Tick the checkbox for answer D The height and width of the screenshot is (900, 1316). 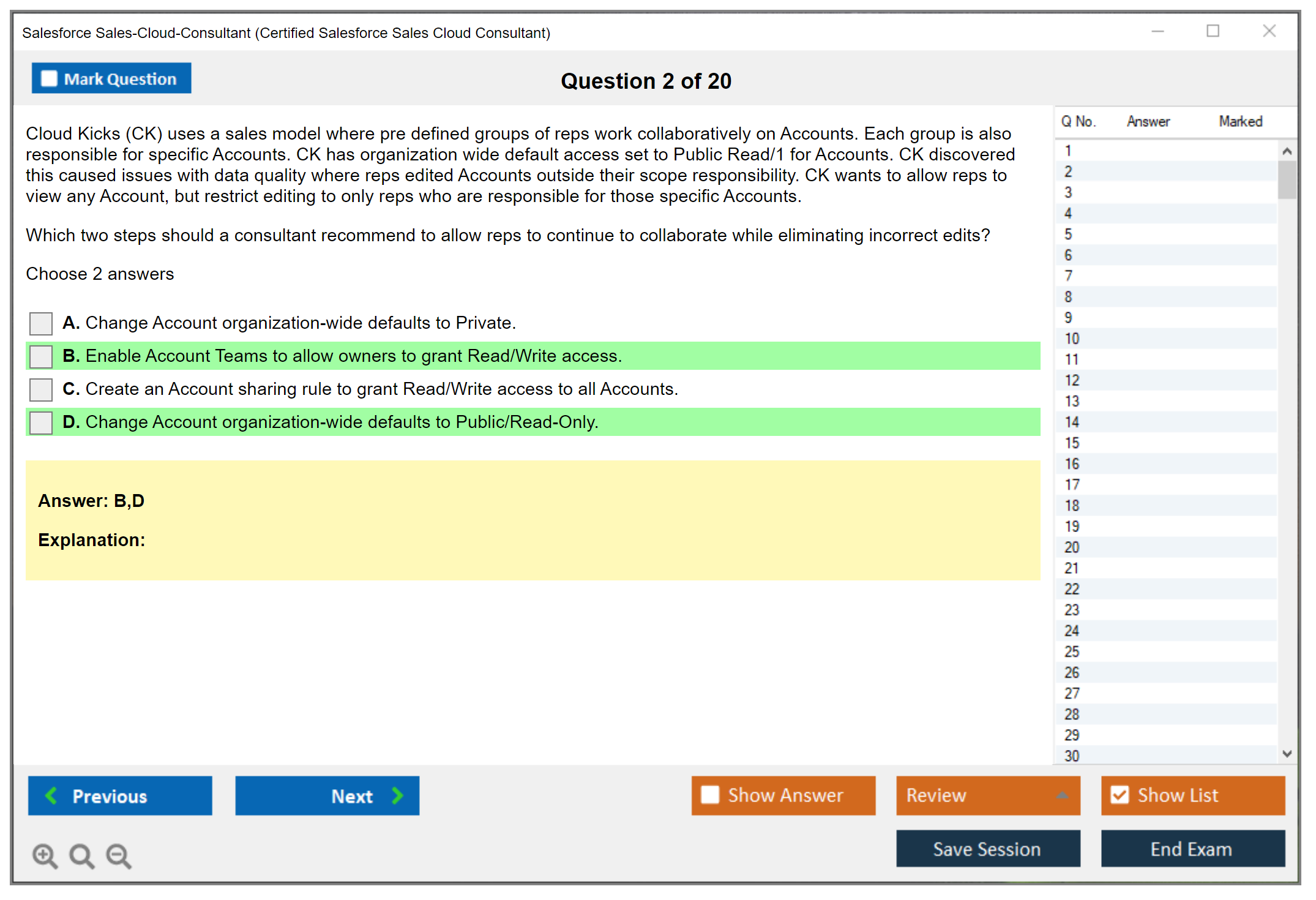(41, 422)
